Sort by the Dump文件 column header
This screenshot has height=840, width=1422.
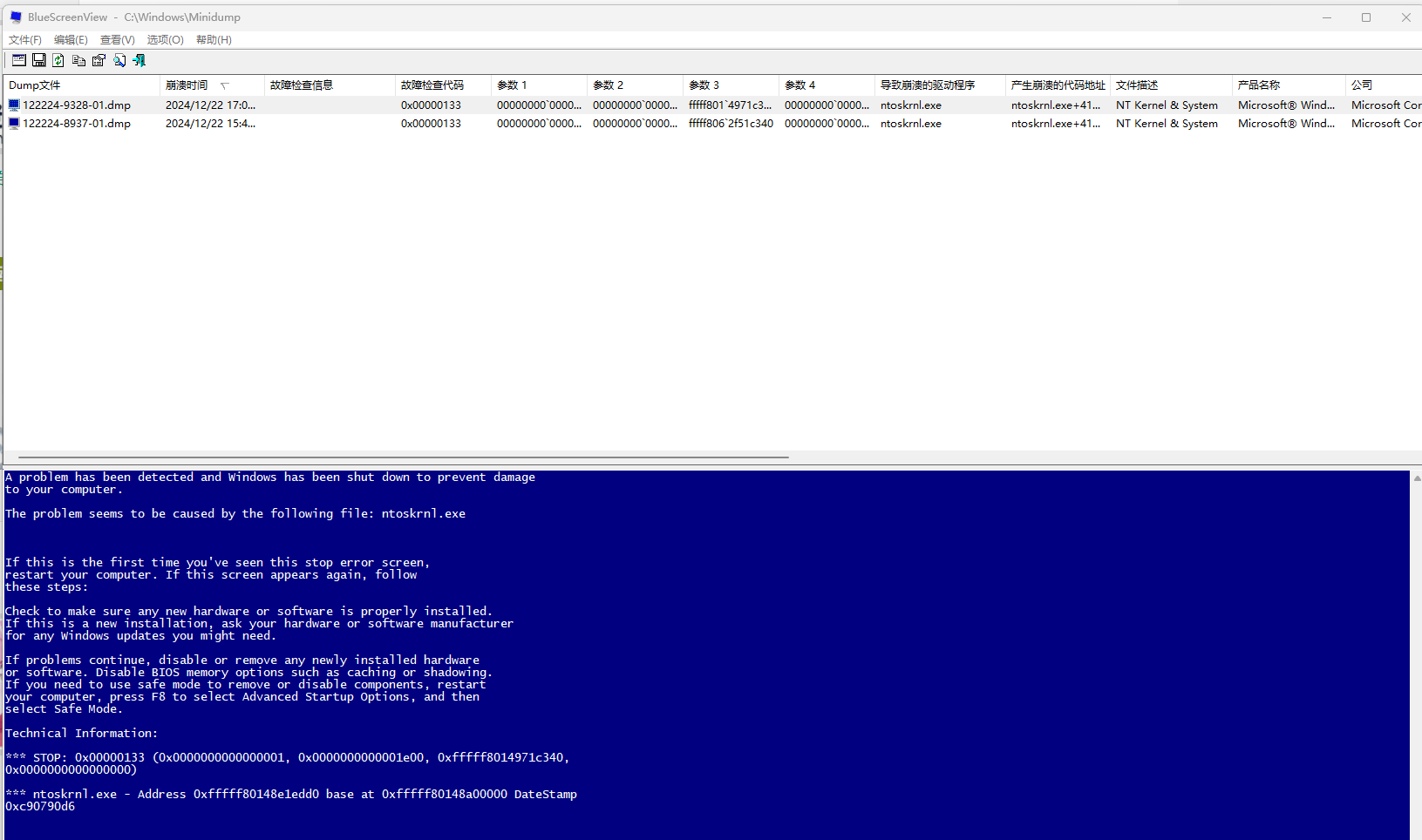click(35, 85)
